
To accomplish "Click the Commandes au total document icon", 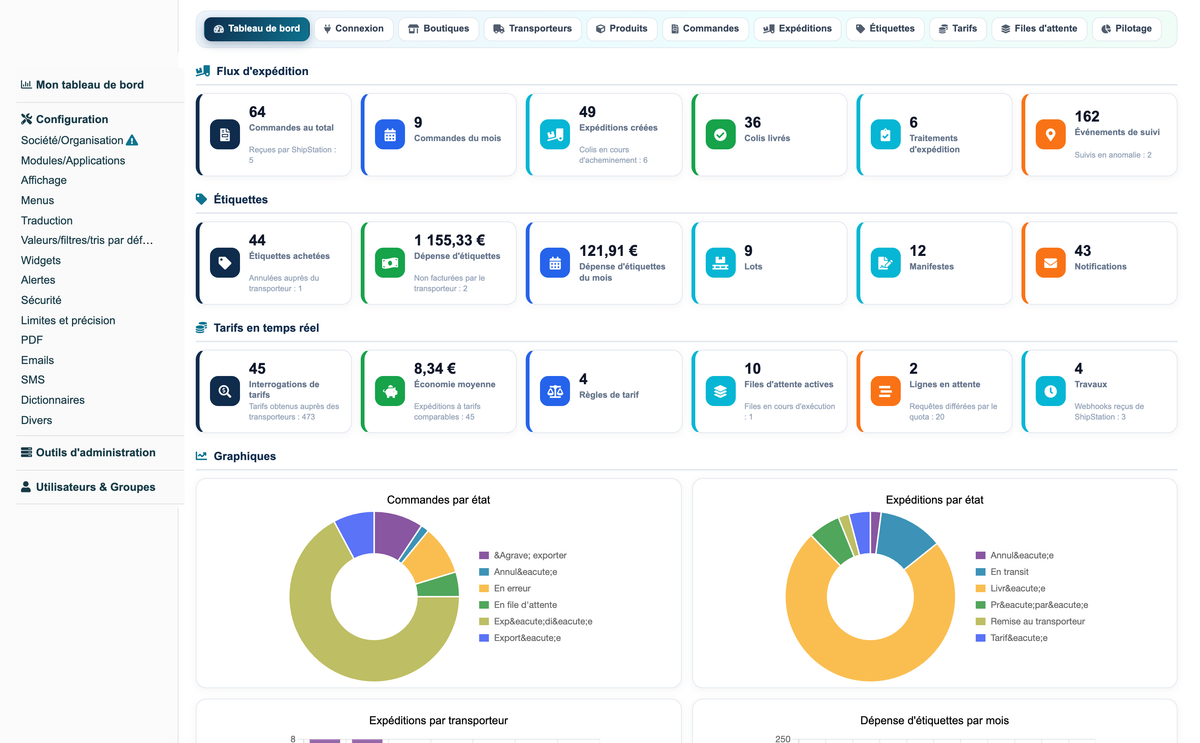I will 225,134.
